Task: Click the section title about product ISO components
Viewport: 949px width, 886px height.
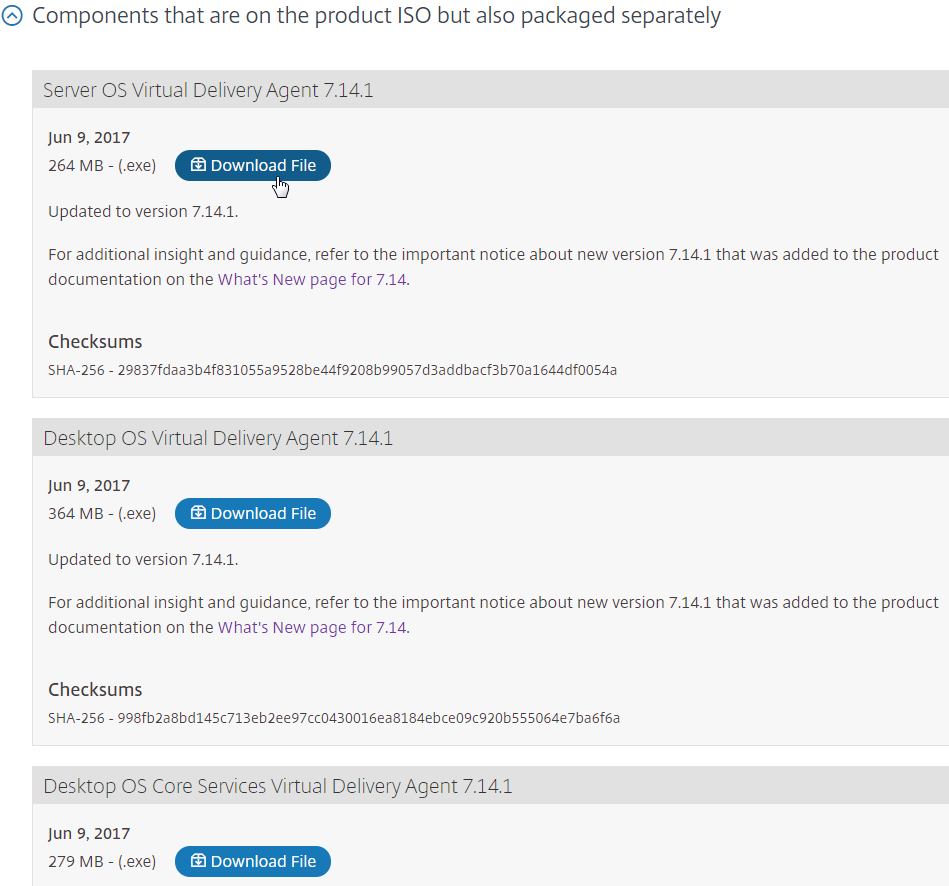Action: (376, 16)
